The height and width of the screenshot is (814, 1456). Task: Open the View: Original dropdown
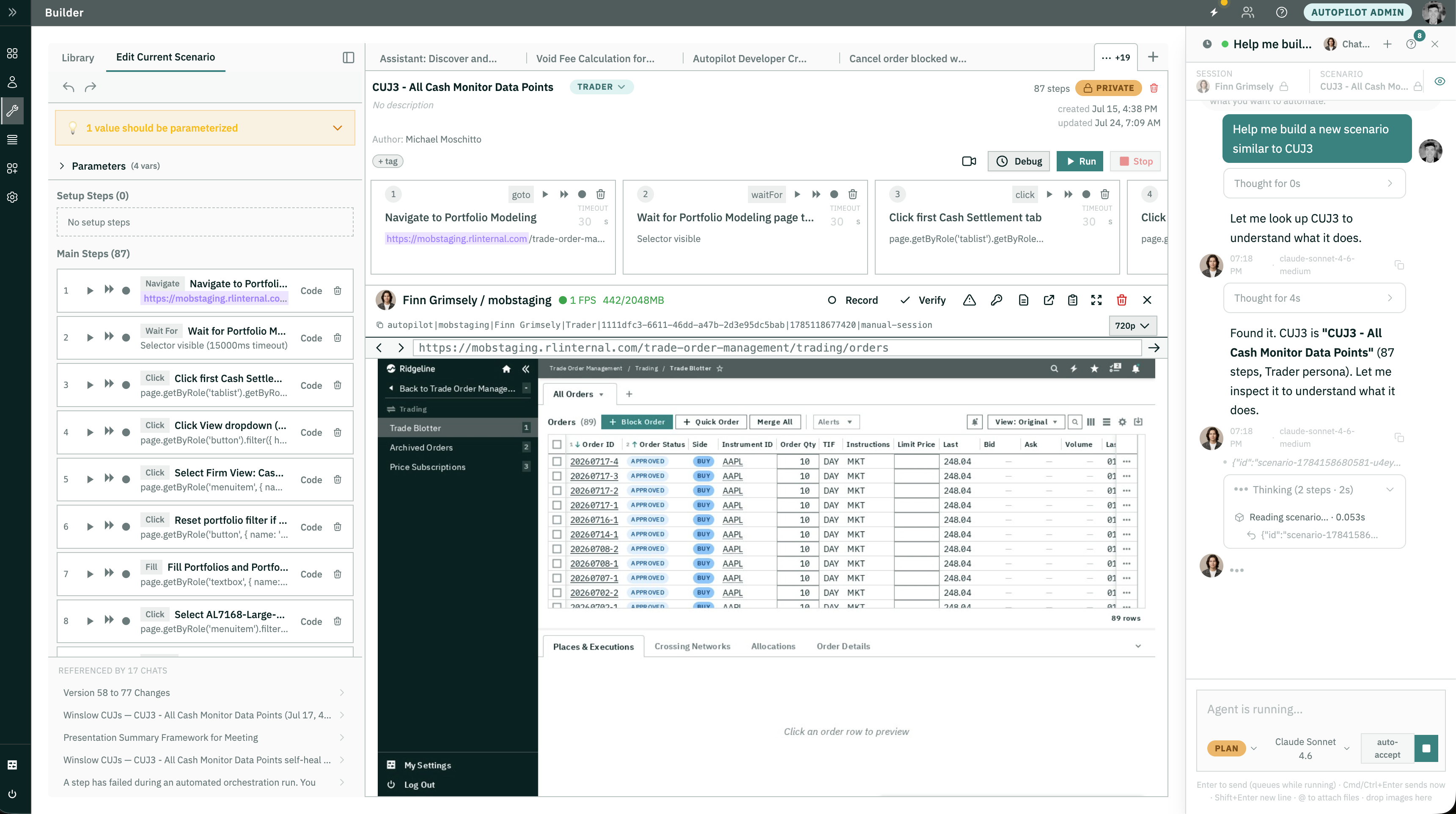coord(1025,422)
